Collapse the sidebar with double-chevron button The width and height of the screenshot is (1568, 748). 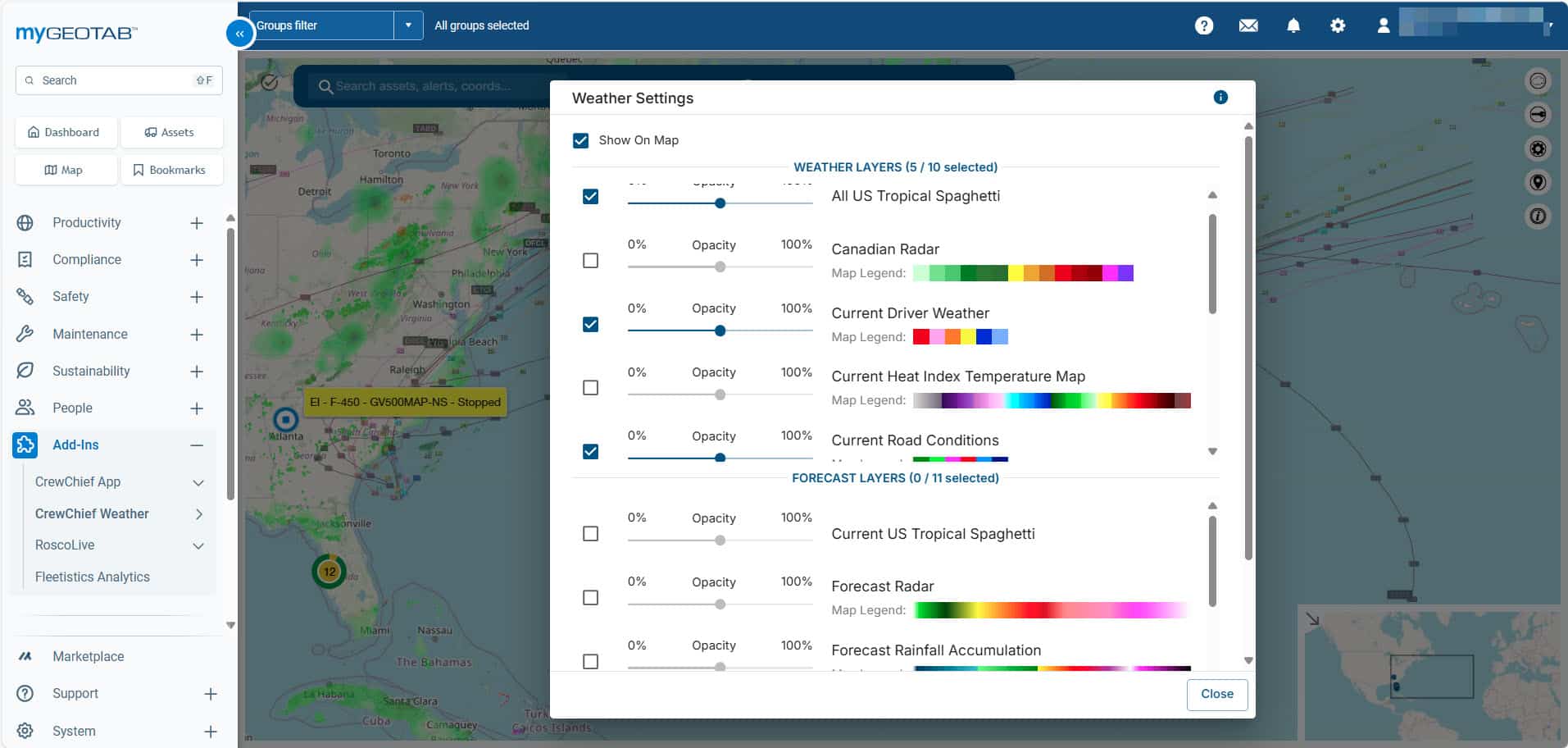[239, 34]
